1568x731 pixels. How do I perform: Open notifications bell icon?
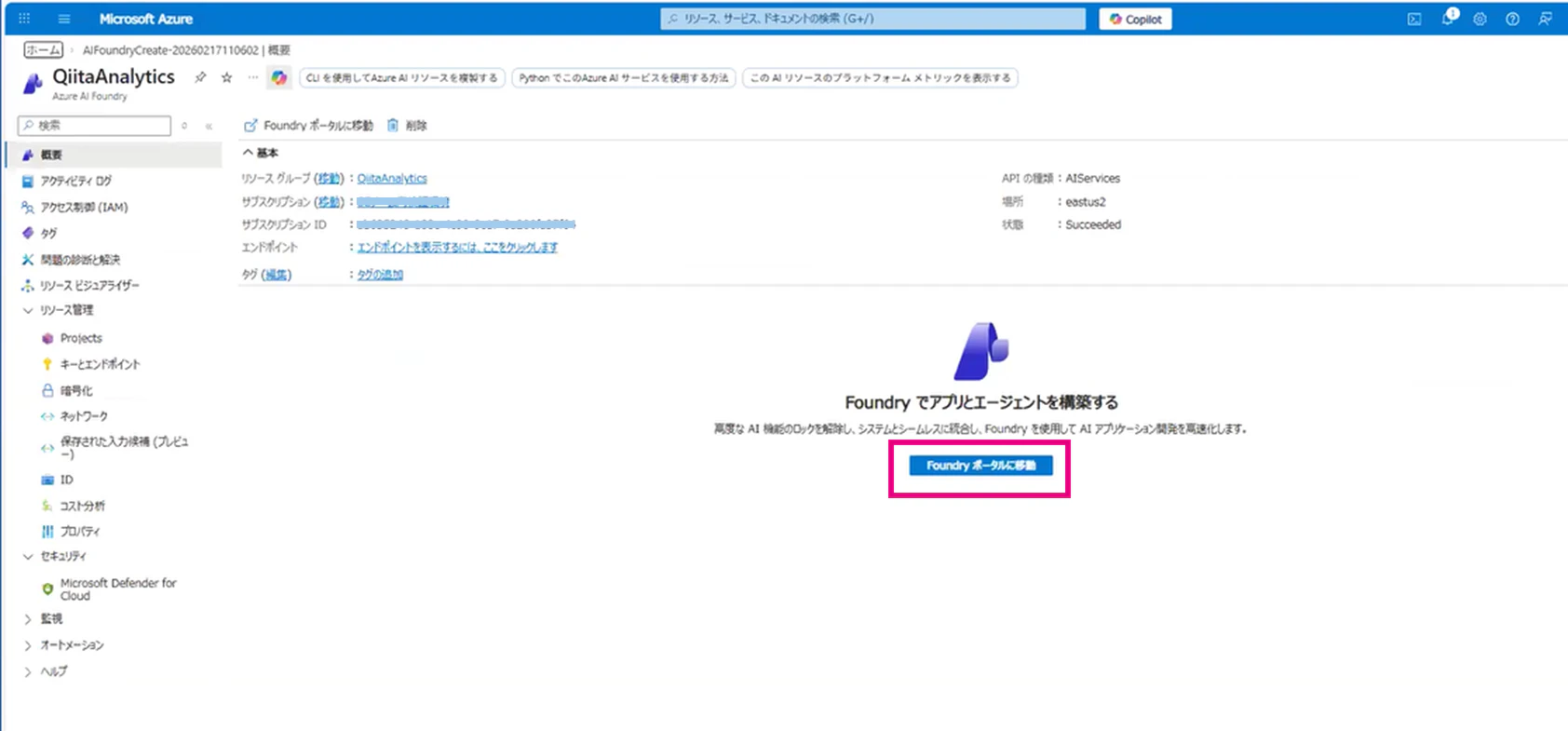point(1448,19)
